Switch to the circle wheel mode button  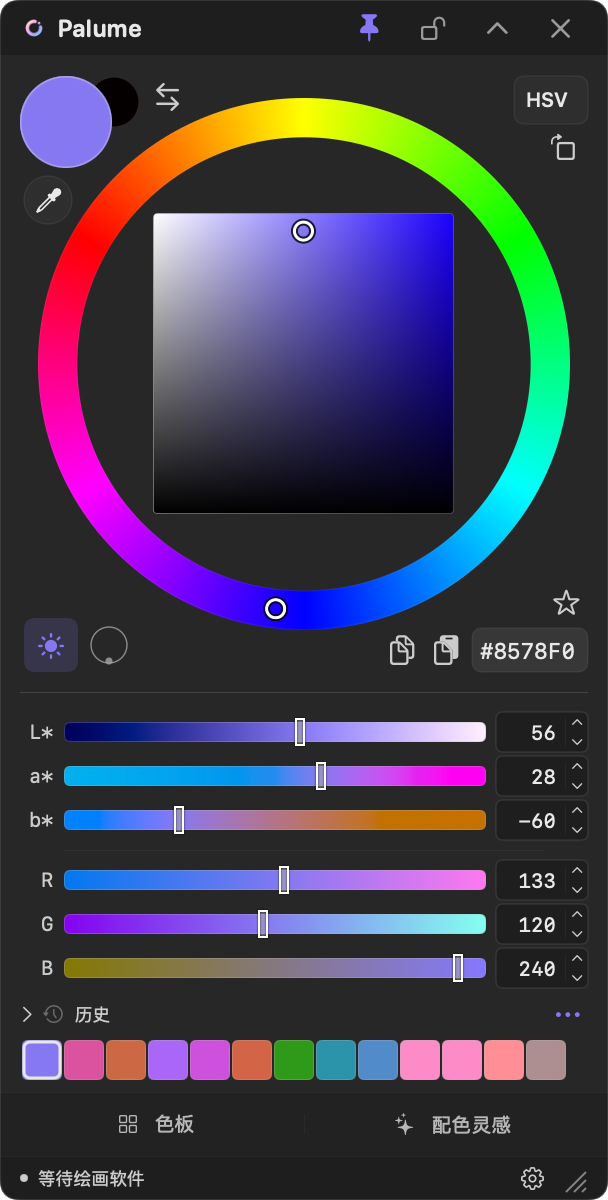[x=109, y=646]
